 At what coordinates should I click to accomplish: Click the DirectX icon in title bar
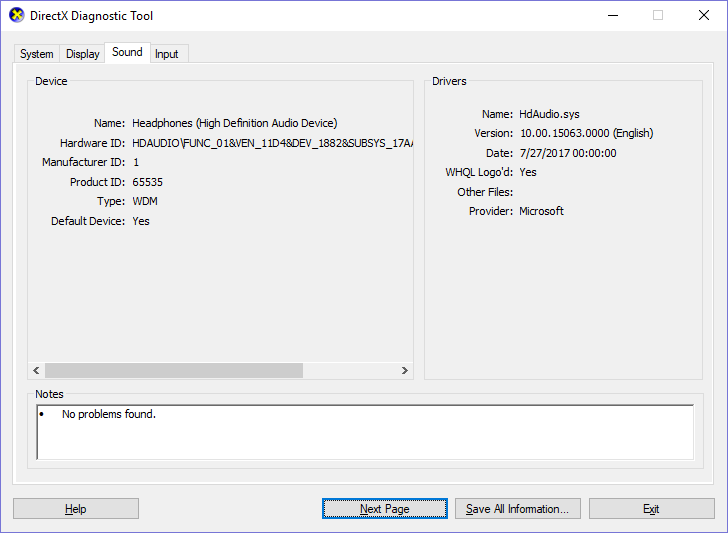(17, 15)
